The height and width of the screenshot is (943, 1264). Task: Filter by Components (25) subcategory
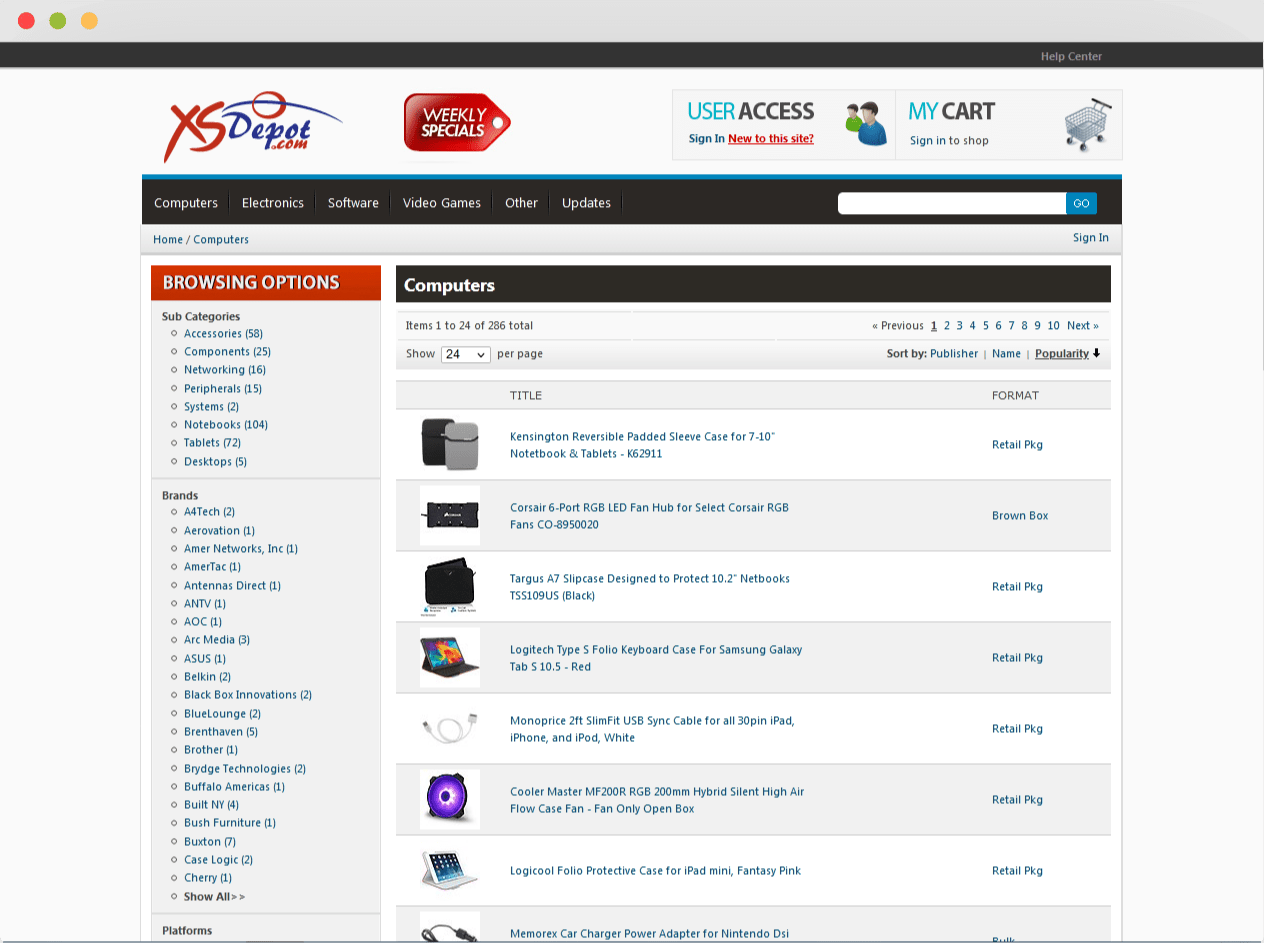coord(227,352)
